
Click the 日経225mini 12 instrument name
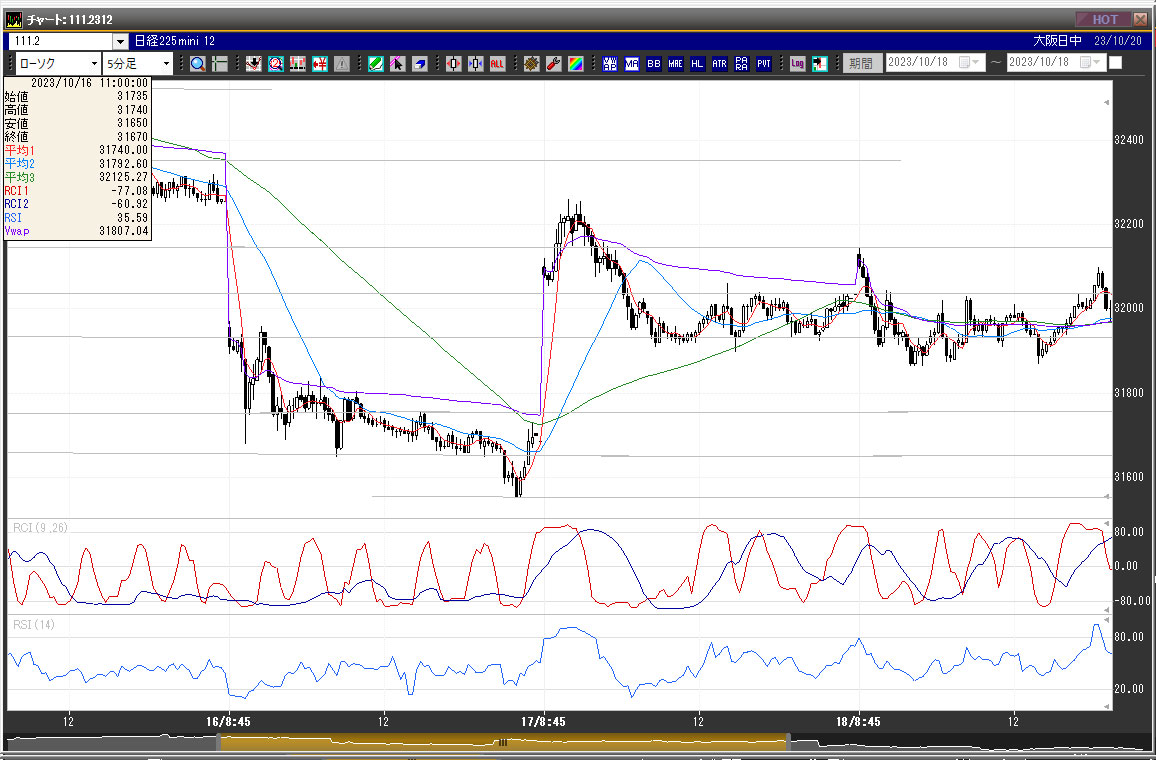coord(175,41)
